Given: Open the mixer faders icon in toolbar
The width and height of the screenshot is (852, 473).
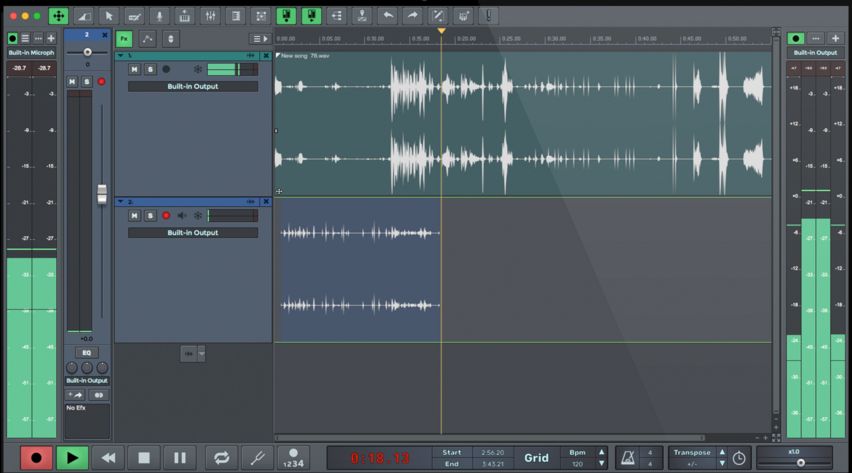Looking at the screenshot, I should pos(210,16).
